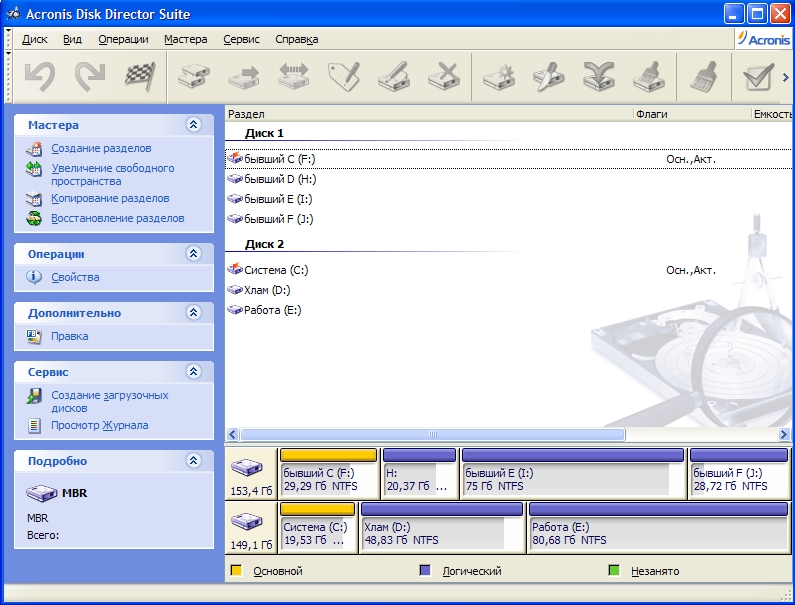Click the Move partition toolbar icon

(244, 77)
